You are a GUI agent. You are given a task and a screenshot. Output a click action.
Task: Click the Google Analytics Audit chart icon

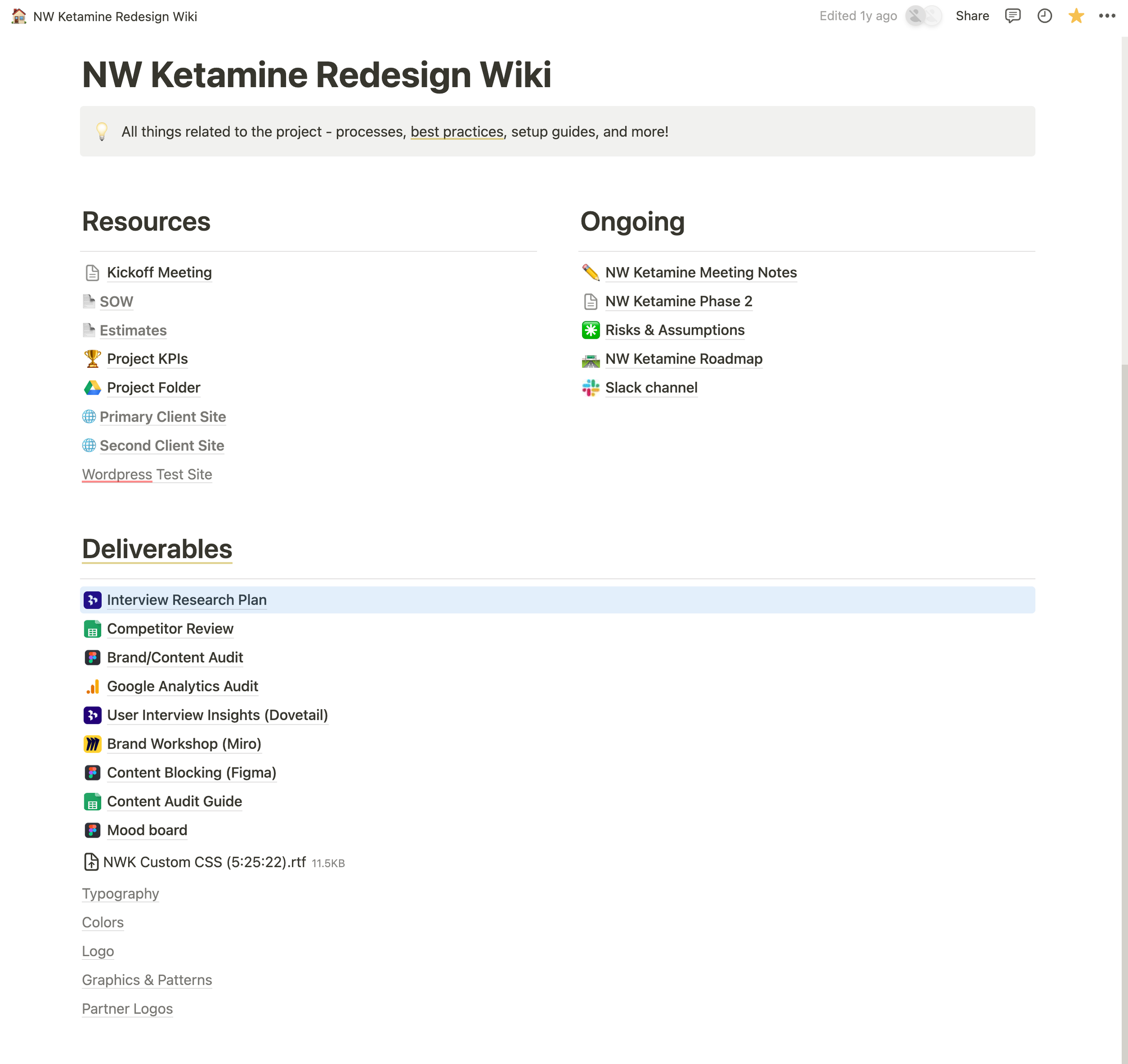[x=92, y=686]
